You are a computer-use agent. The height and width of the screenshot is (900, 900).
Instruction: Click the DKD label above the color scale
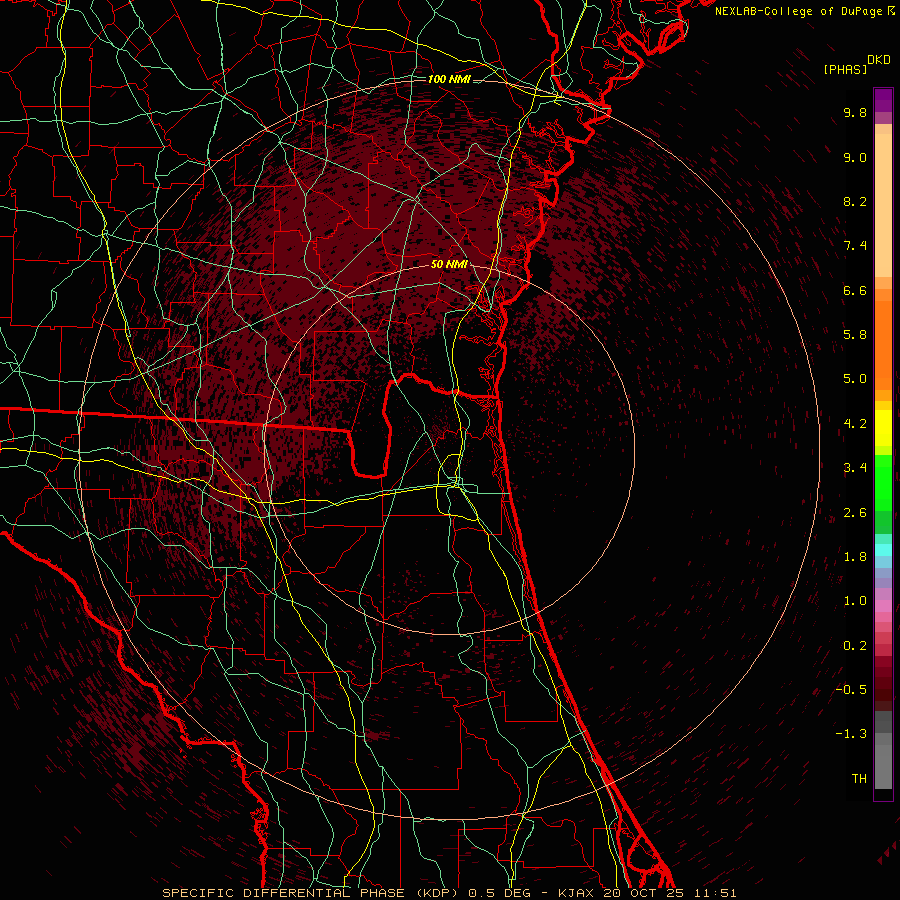pyautogui.click(x=879, y=60)
